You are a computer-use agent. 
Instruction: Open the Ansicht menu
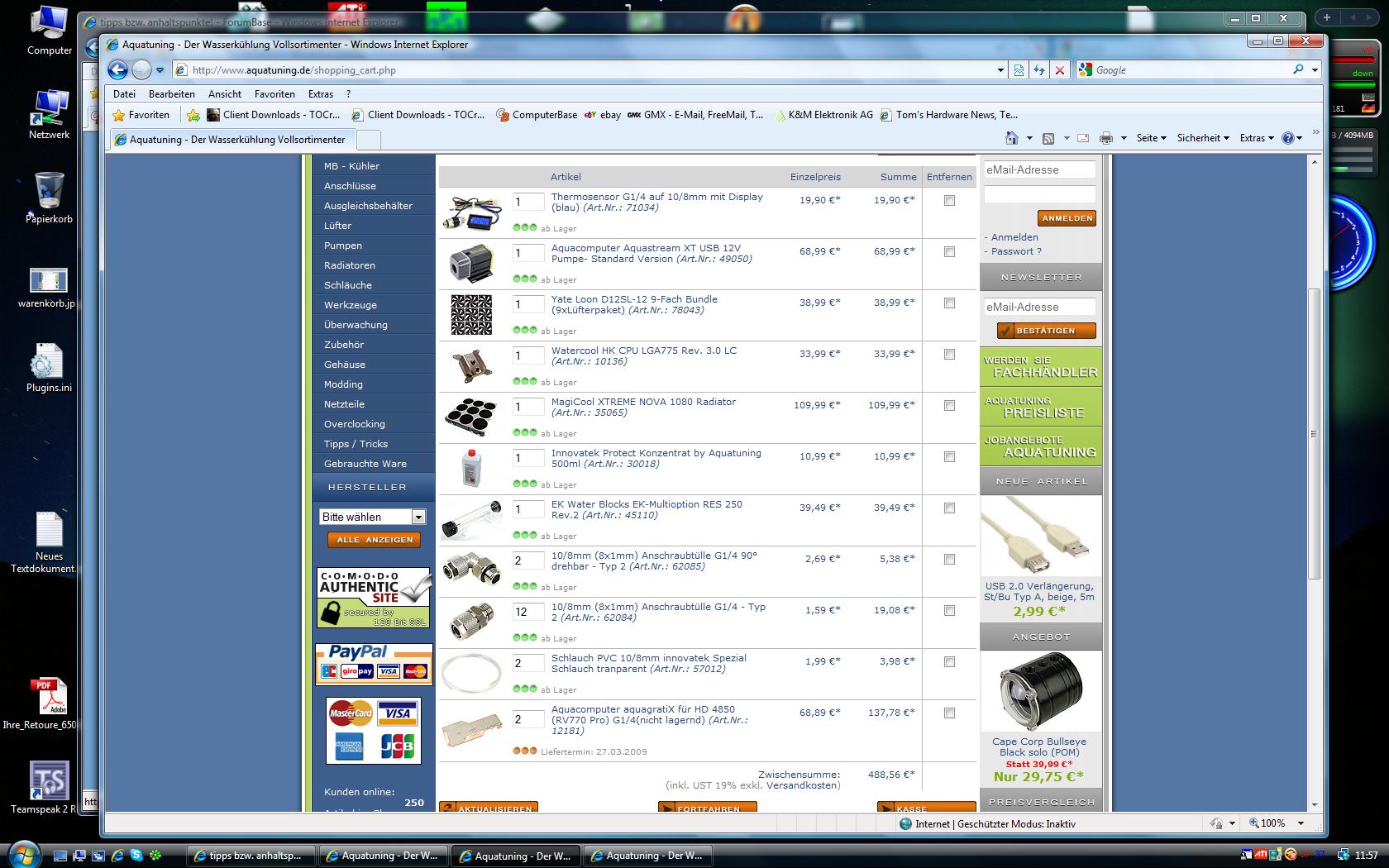coord(225,94)
